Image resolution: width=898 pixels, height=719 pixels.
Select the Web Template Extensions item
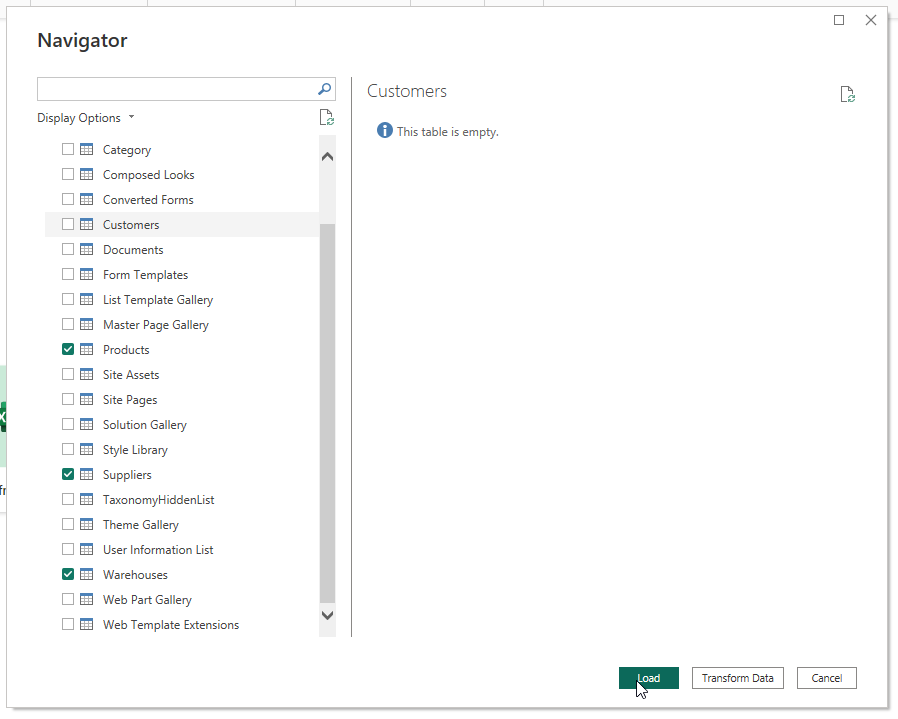171,625
